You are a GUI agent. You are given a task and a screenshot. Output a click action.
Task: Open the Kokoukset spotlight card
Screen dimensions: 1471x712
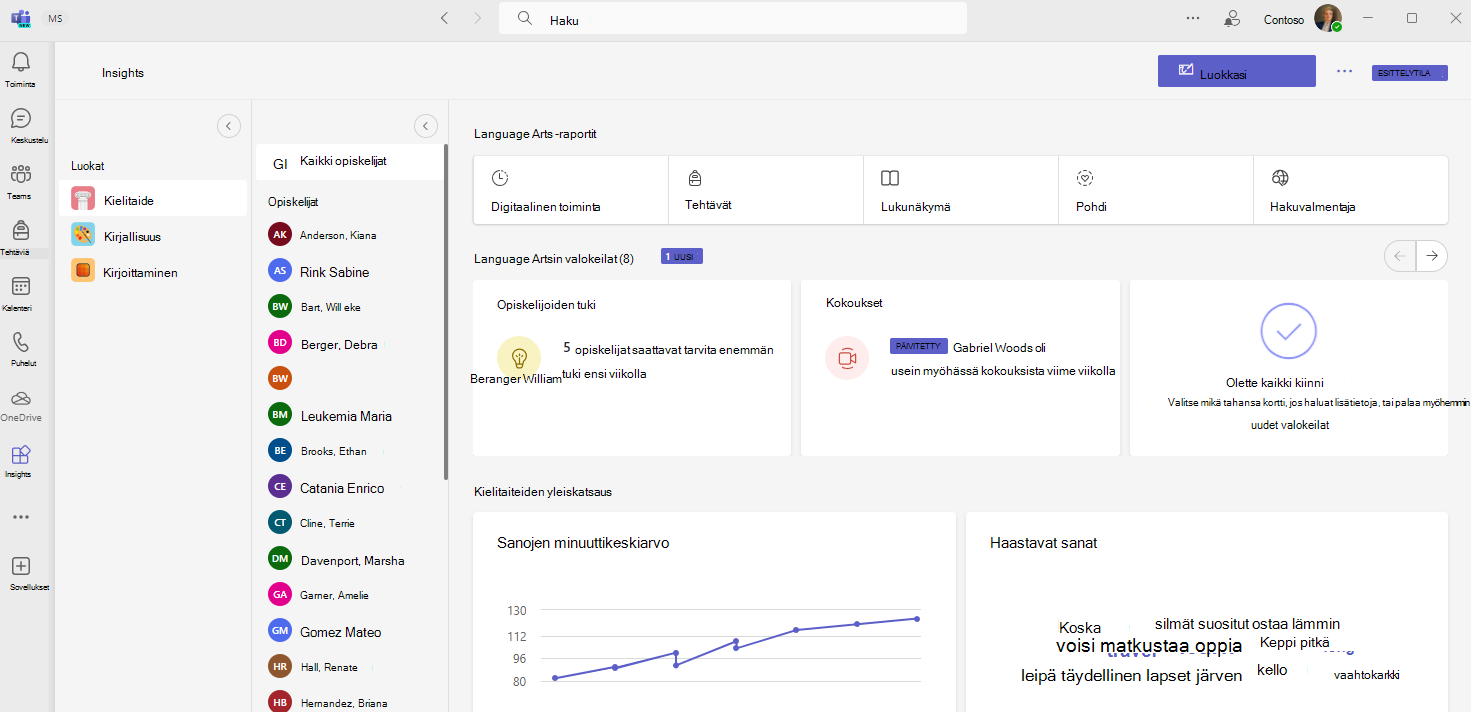pyautogui.click(x=960, y=368)
